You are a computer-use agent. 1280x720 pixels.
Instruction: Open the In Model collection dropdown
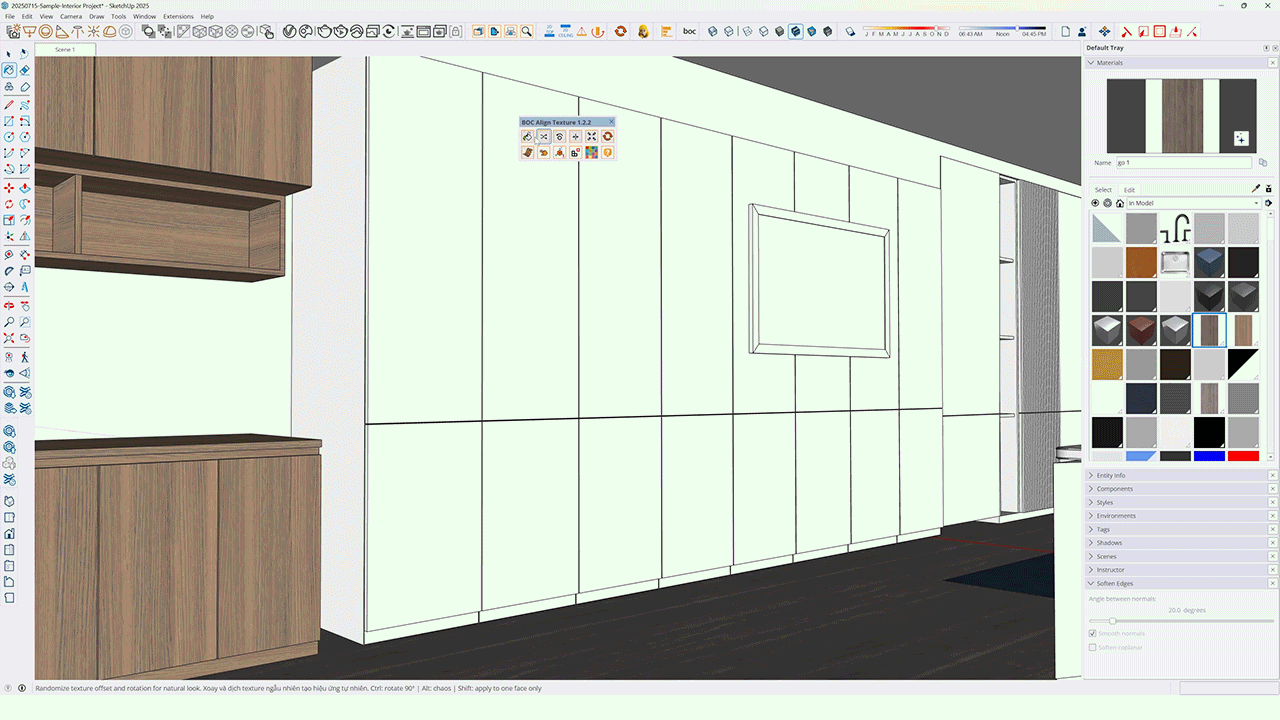(x=1193, y=203)
